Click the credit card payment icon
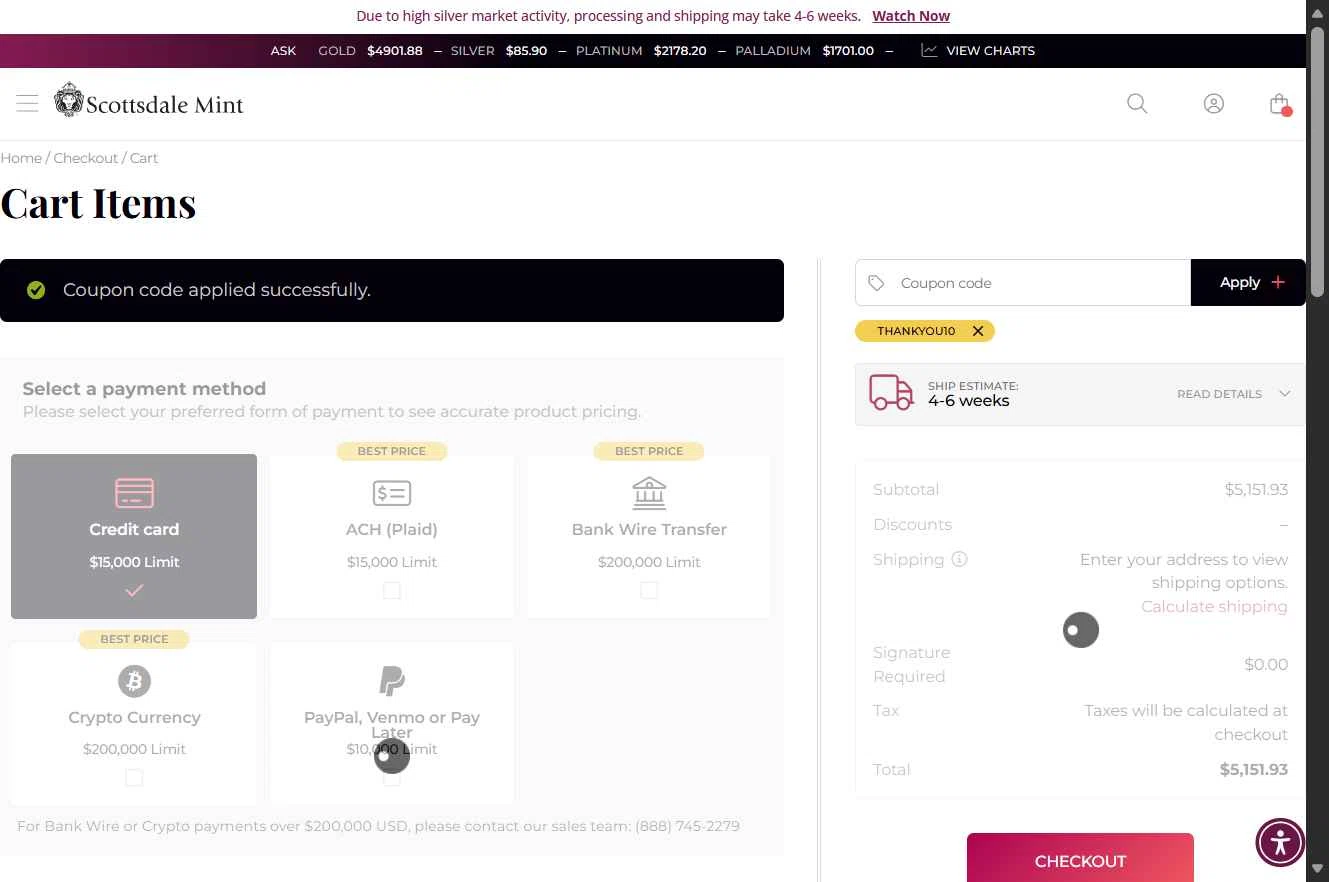This screenshot has height=882, width=1329. click(x=134, y=493)
